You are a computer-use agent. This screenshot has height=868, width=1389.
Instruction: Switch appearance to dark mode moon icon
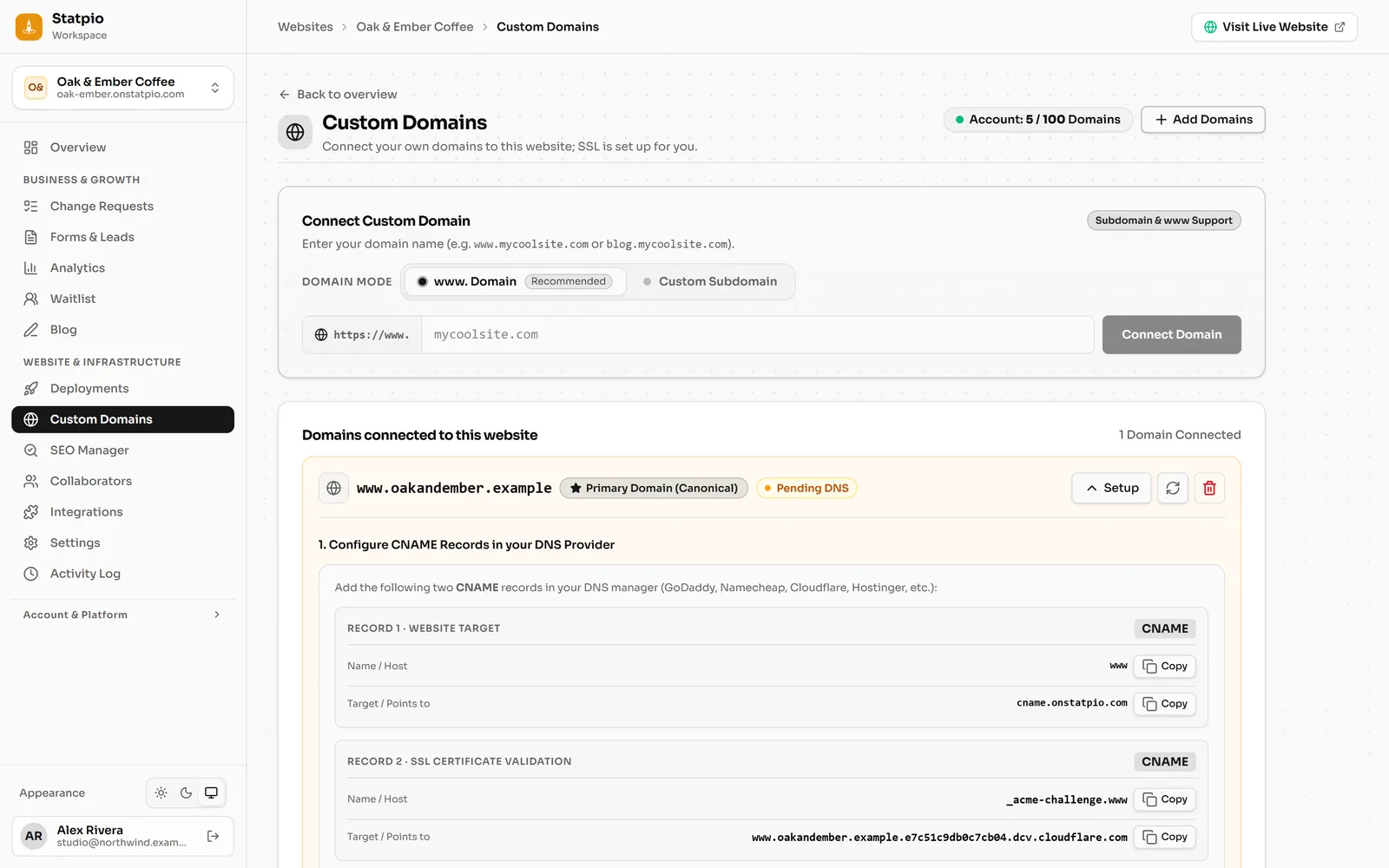(x=186, y=792)
